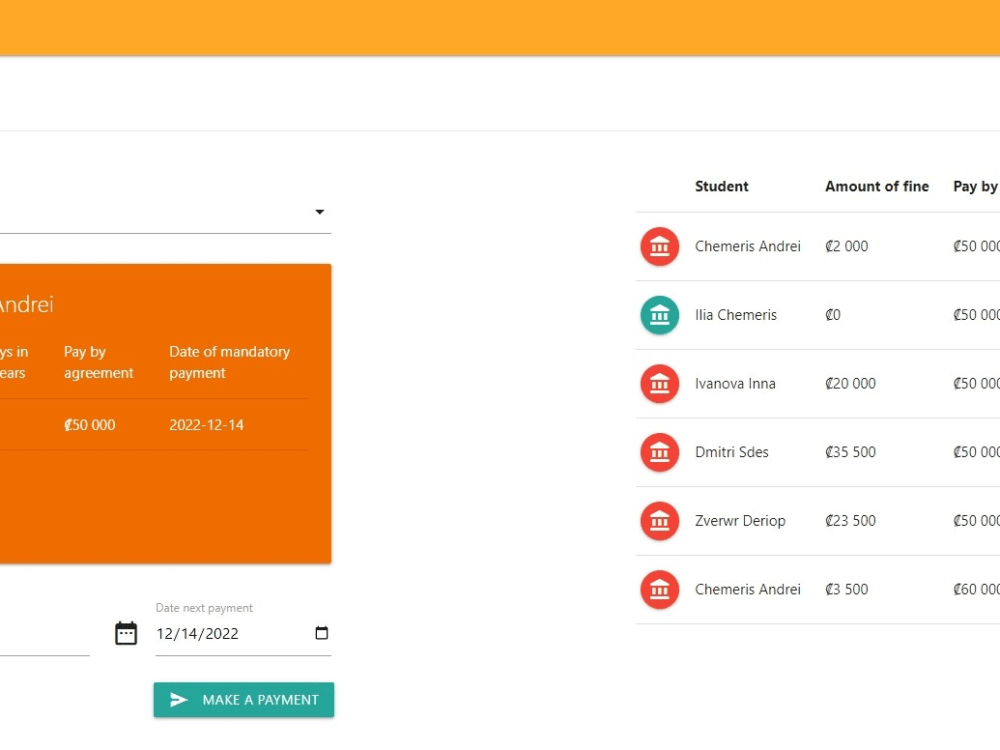
Task: Click the bank icon beside Dmitri Sdes
Action: [x=659, y=452]
